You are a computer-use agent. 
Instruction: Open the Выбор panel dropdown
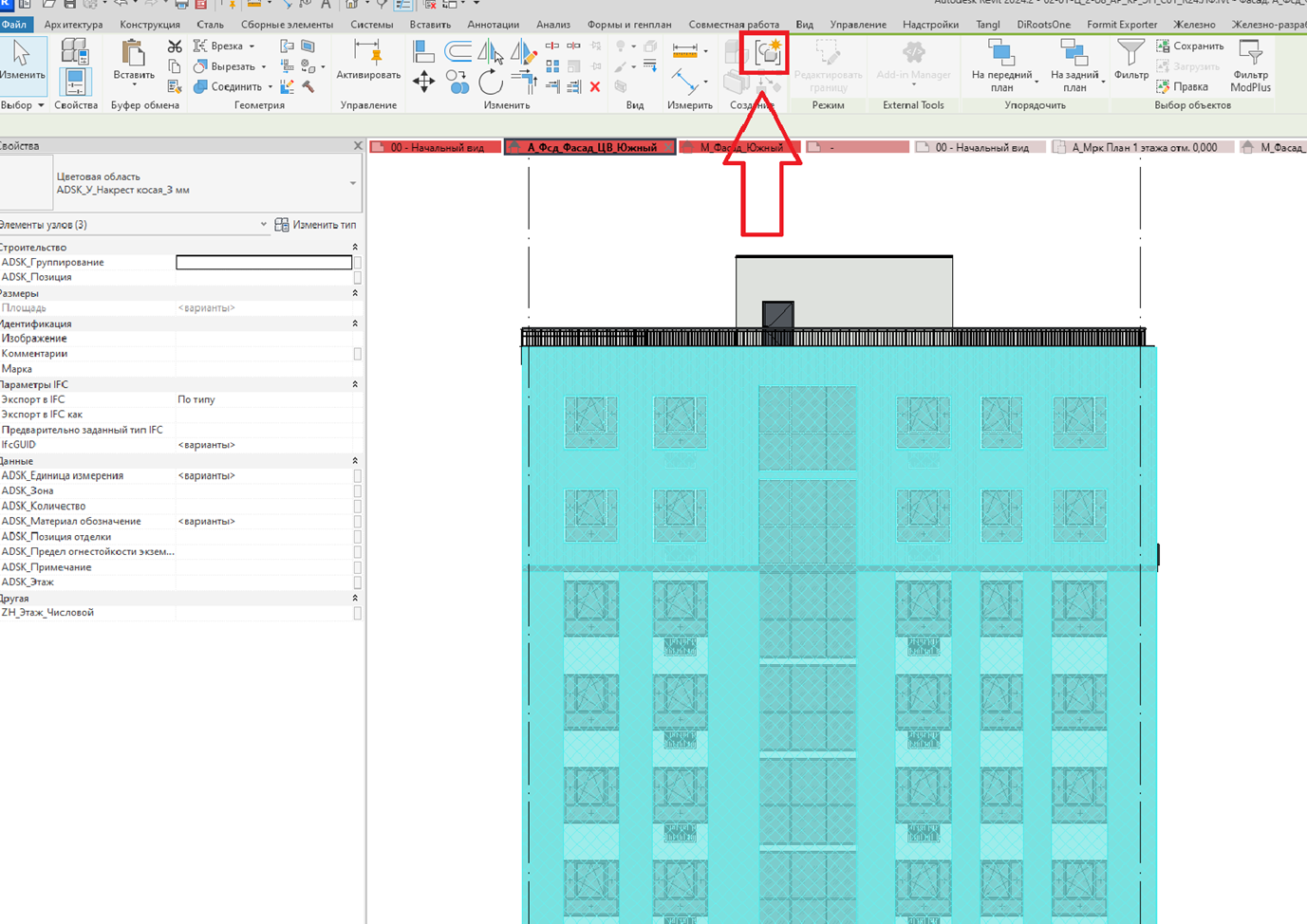(41, 105)
